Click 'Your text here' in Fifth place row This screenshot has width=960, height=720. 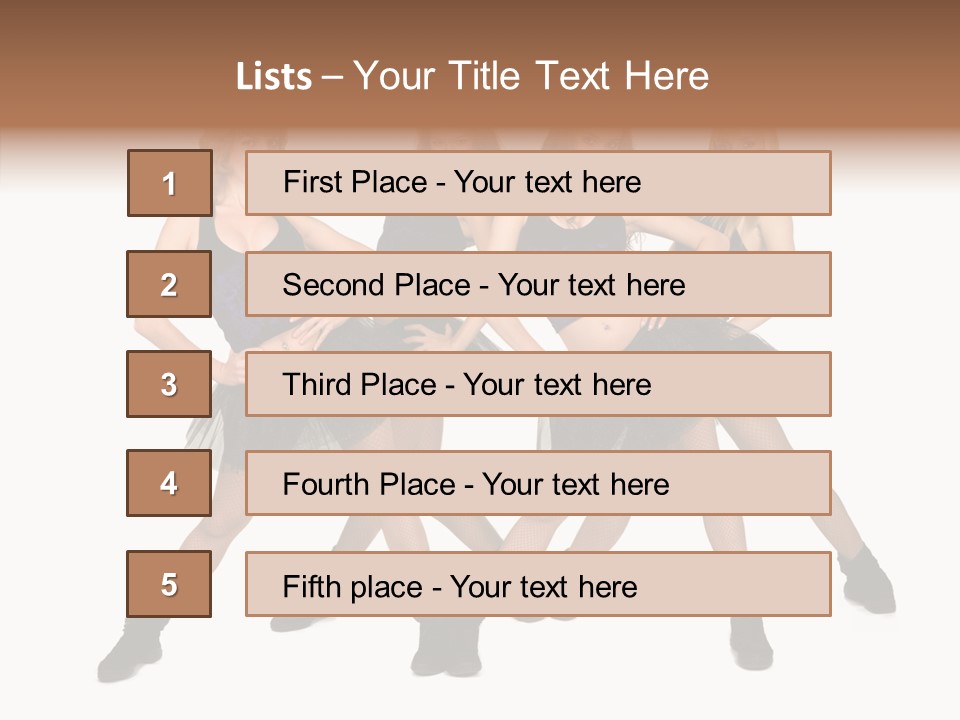point(543,586)
